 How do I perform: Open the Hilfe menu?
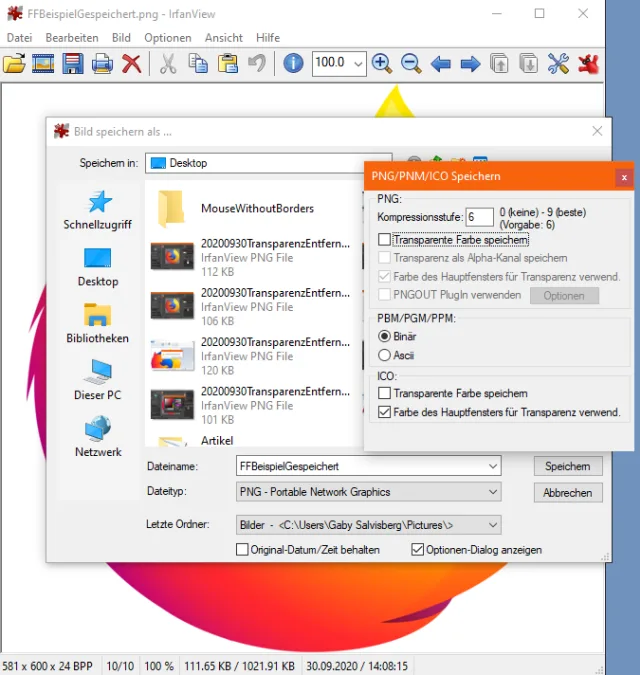(x=268, y=38)
